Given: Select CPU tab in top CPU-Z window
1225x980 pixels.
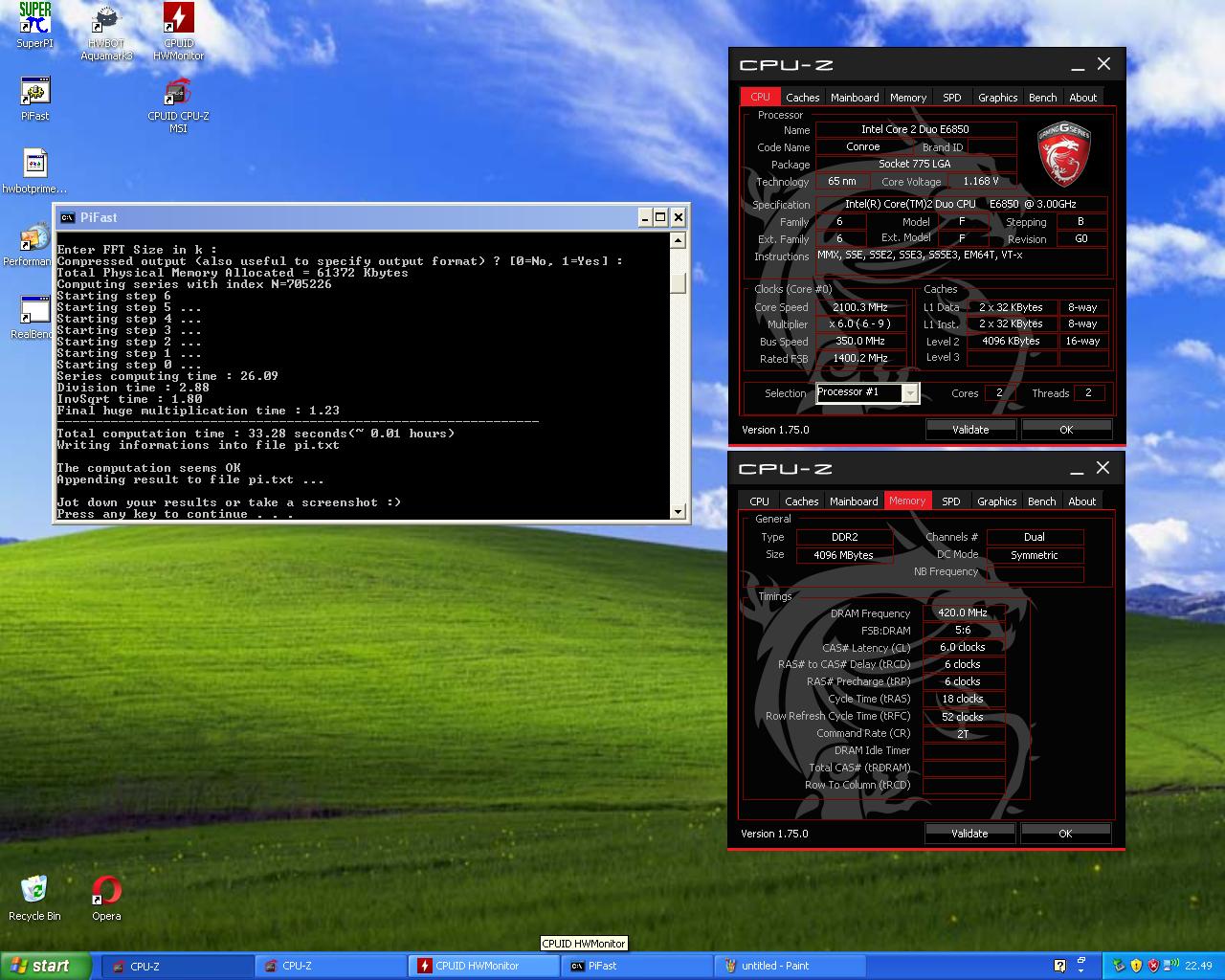Looking at the screenshot, I should 760,97.
